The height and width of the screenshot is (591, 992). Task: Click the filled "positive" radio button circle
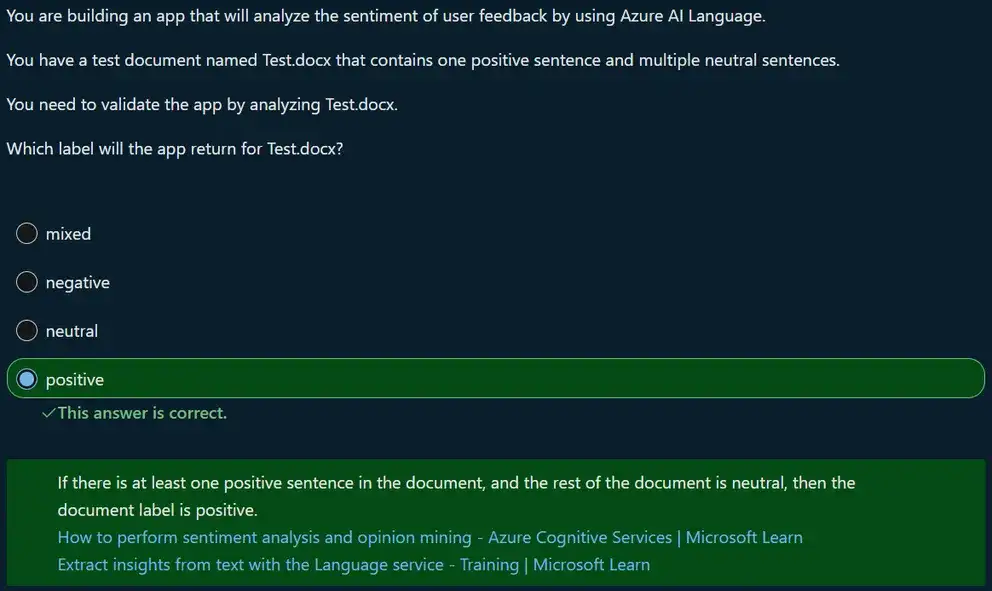click(27, 380)
